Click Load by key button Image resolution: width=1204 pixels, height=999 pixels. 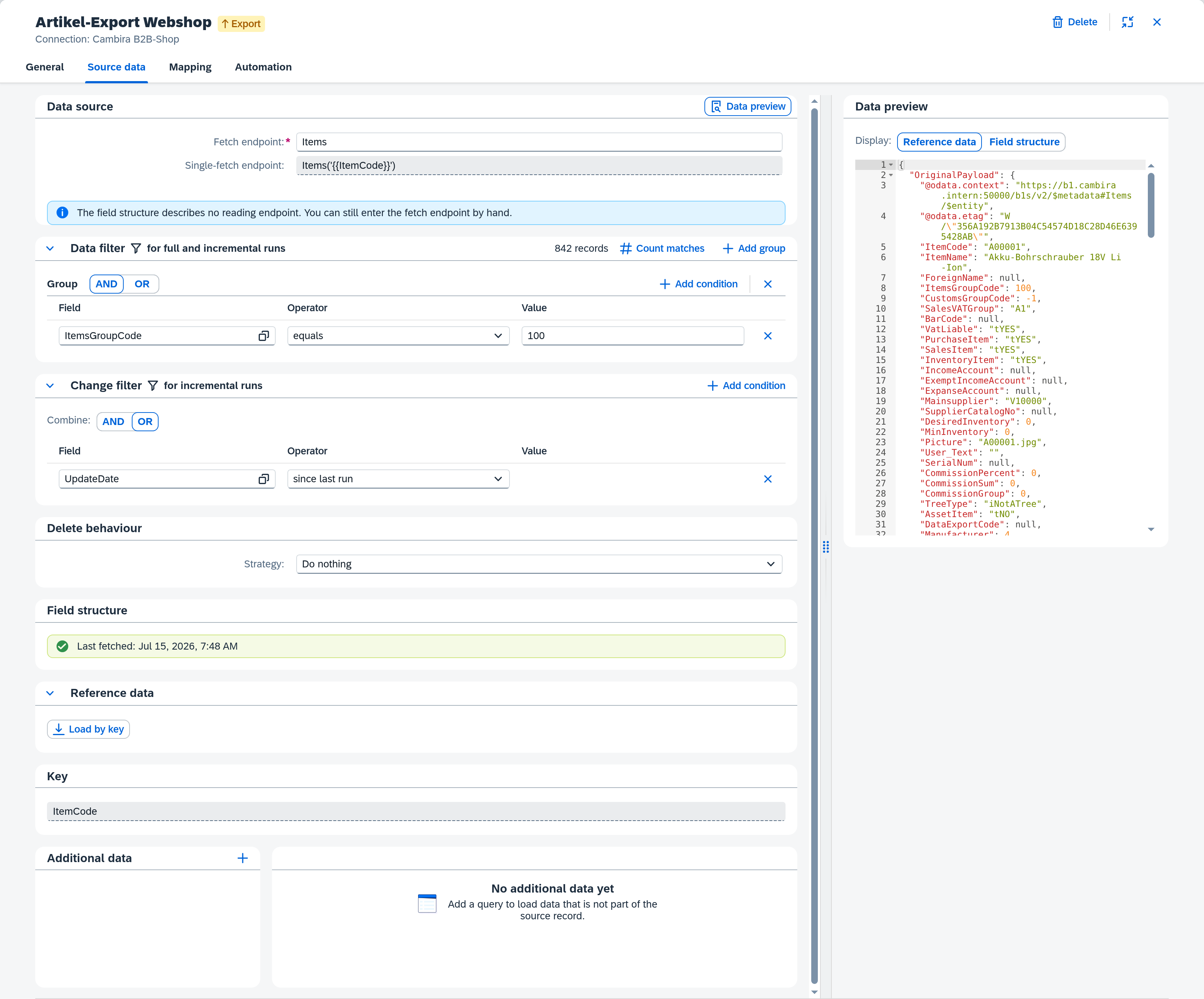click(88, 729)
